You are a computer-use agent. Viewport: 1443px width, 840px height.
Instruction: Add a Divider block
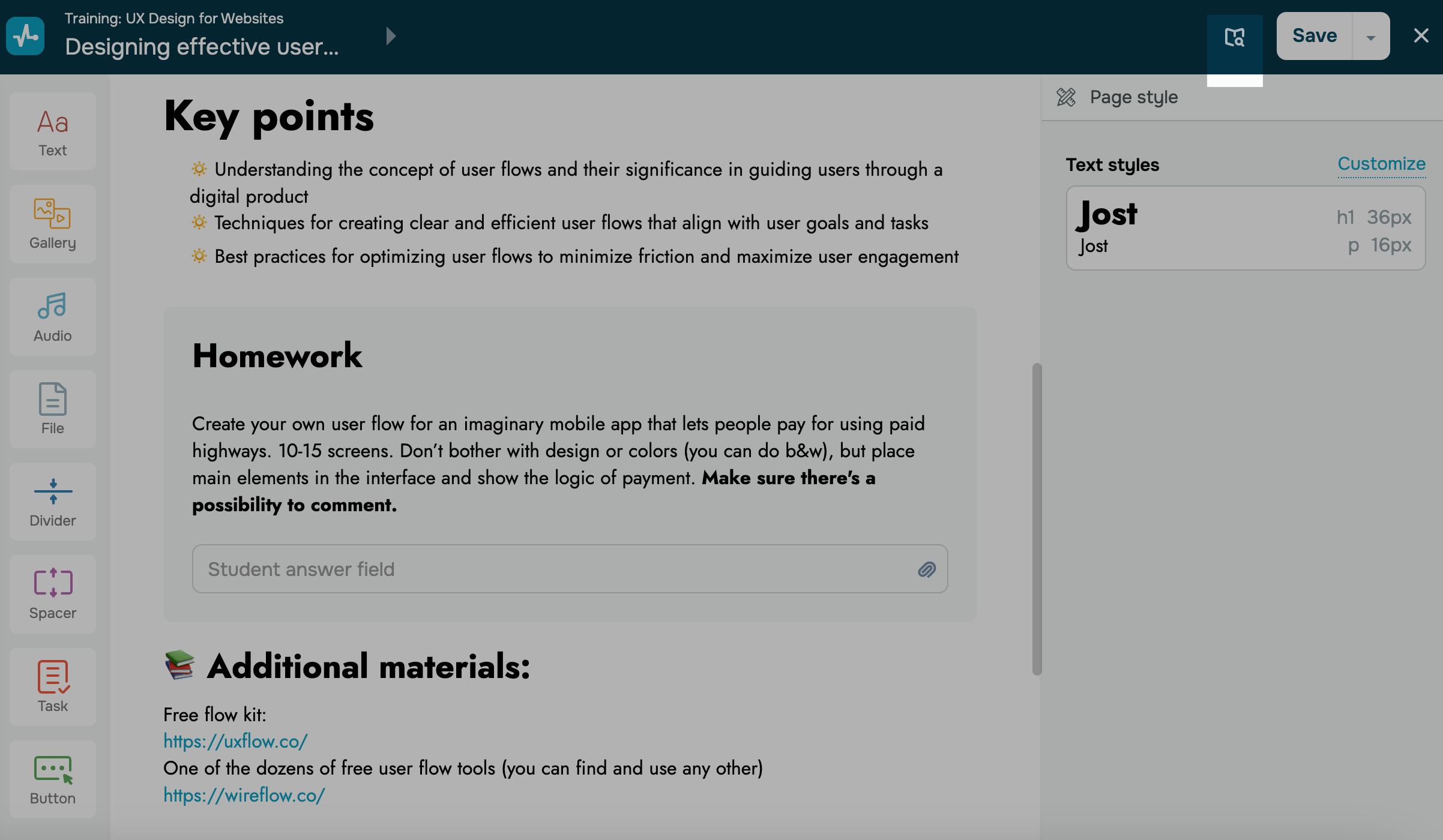click(53, 502)
